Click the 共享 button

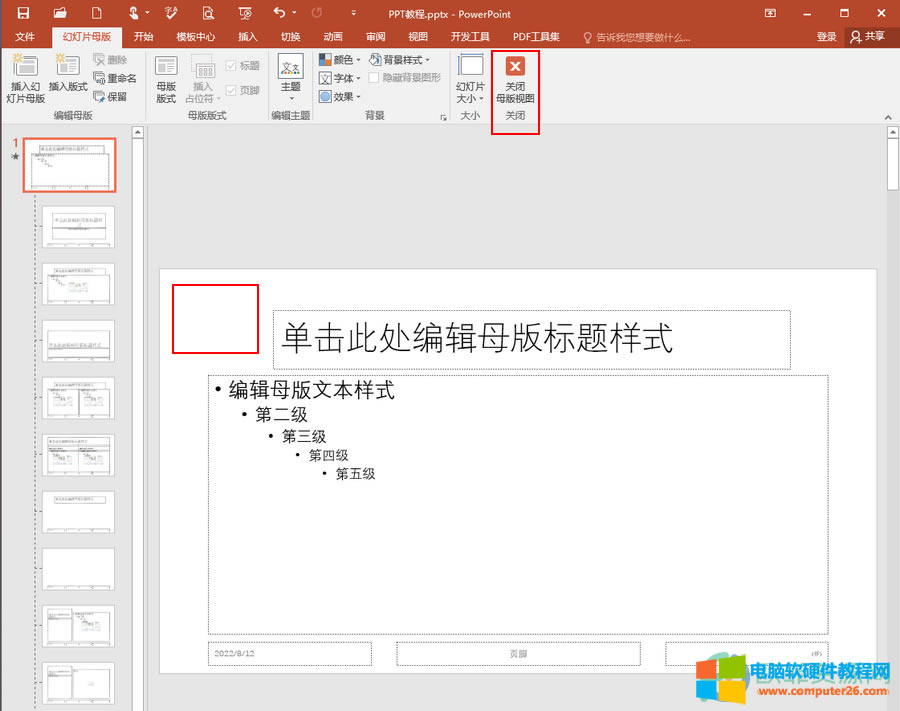click(869, 36)
